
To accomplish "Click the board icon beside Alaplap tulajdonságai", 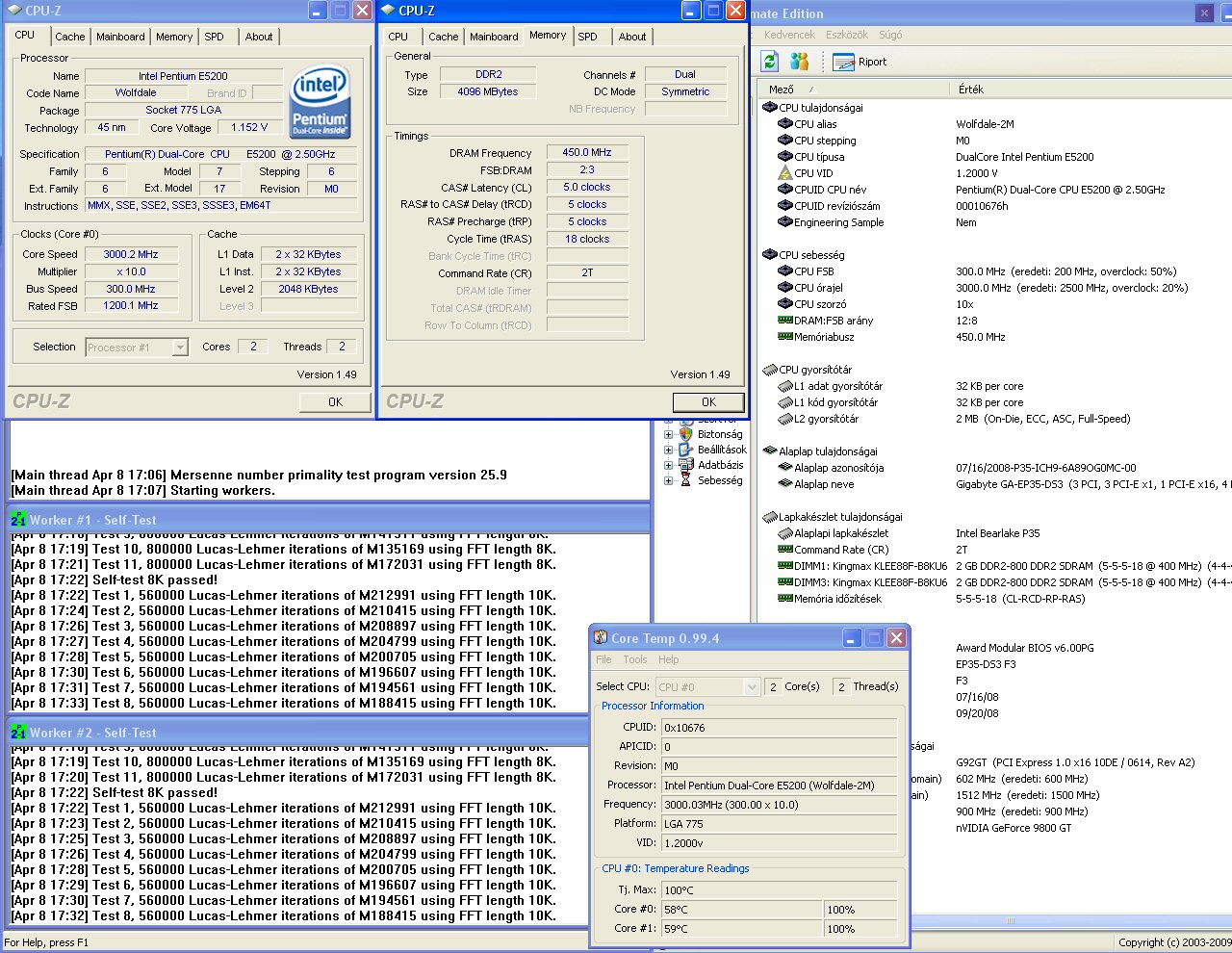I will (x=770, y=451).
